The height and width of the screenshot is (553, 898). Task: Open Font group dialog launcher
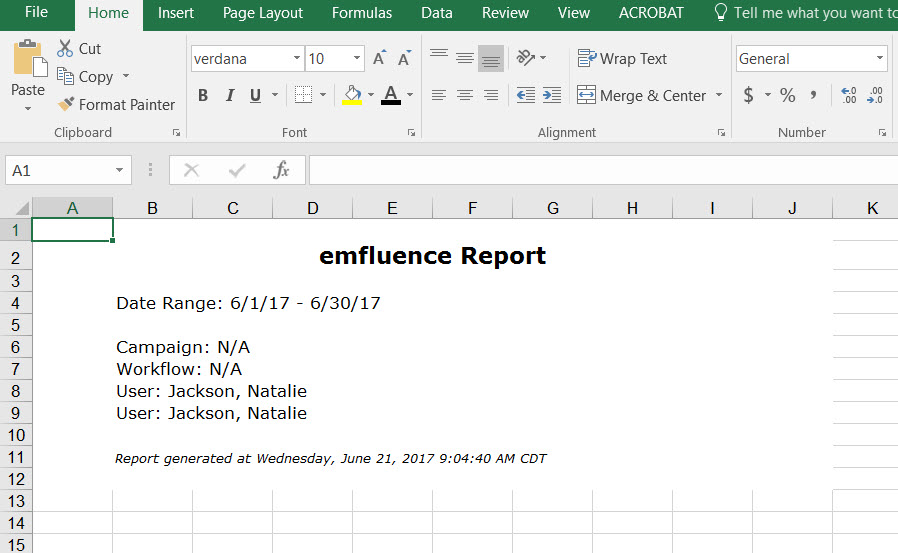click(x=411, y=133)
